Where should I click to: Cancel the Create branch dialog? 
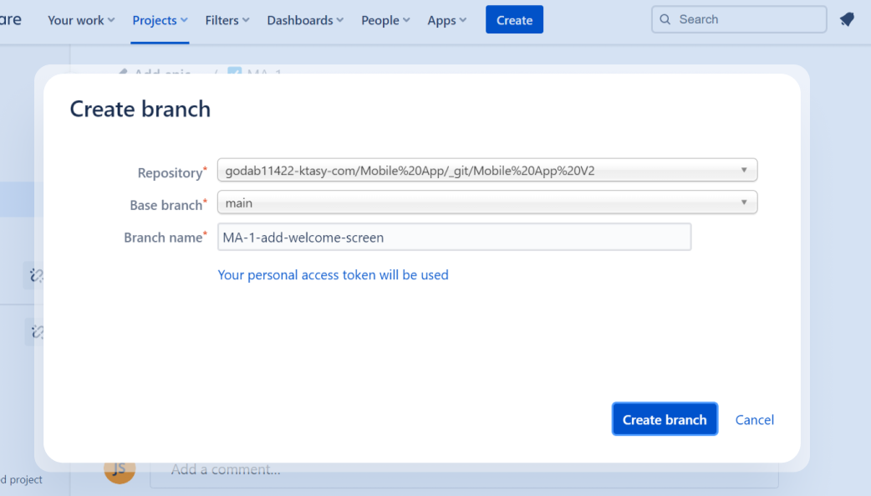[754, 420]
